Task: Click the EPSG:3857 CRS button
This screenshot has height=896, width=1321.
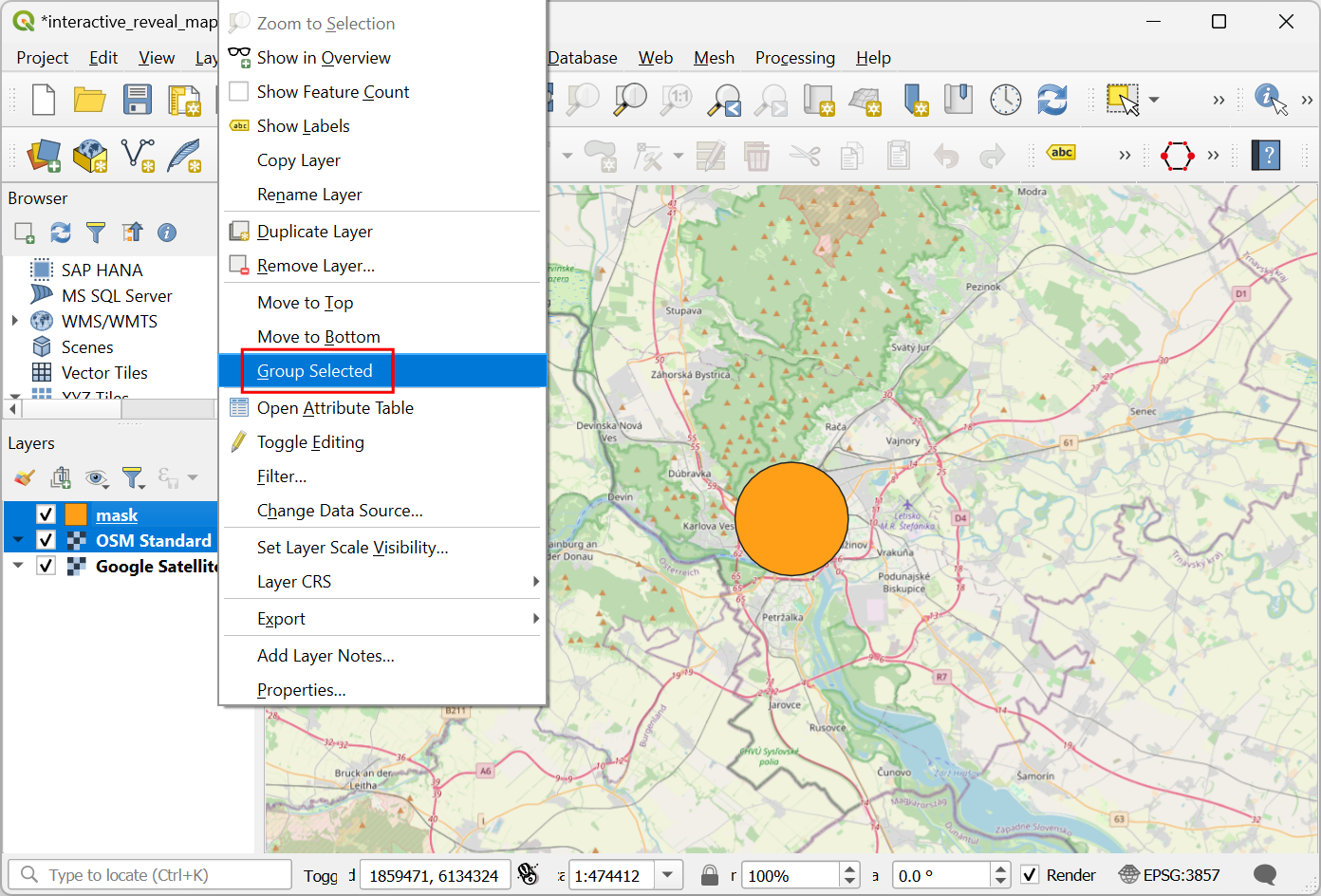Action: 1169,875
